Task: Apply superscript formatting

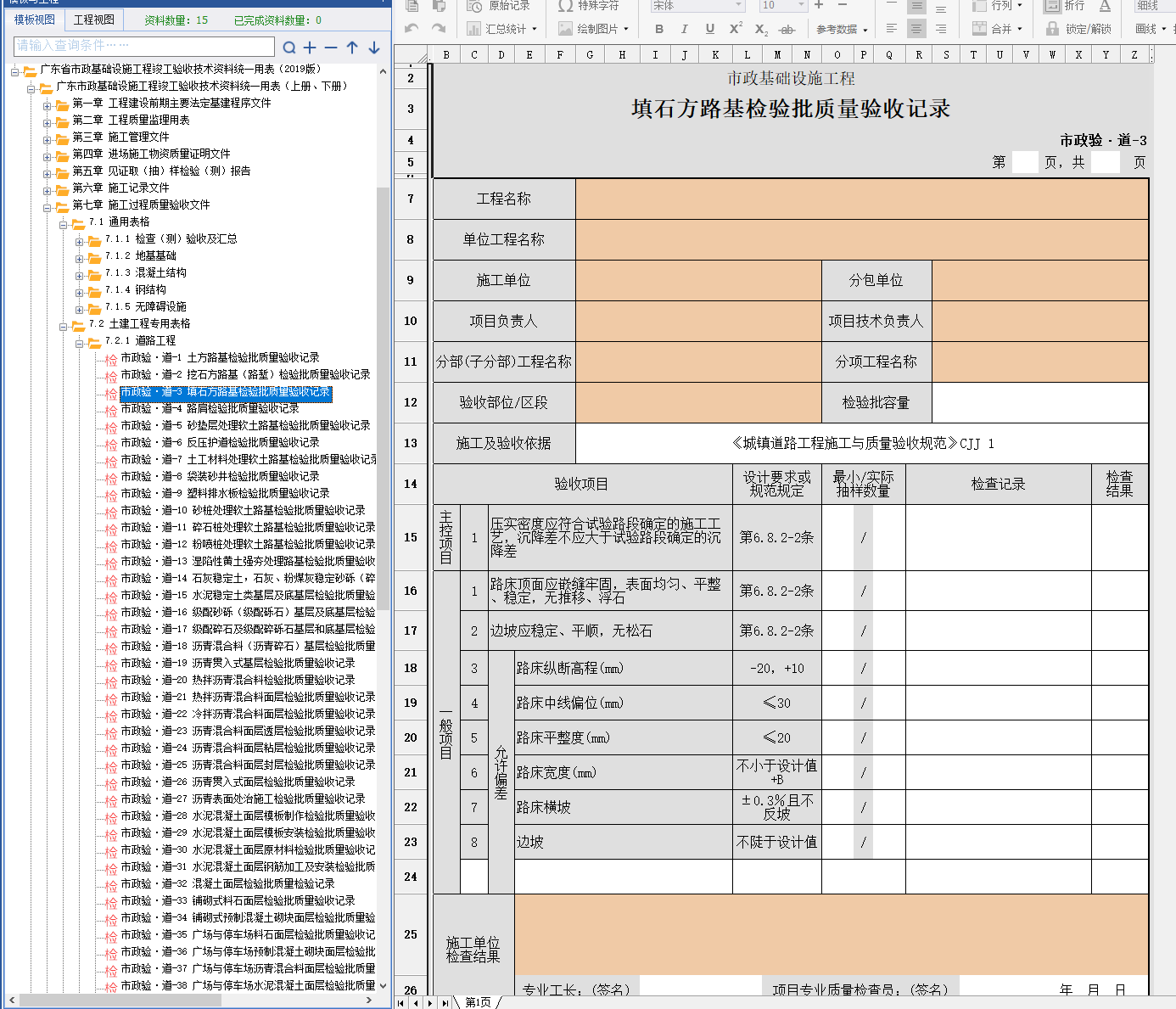Action: click(736, 29)
